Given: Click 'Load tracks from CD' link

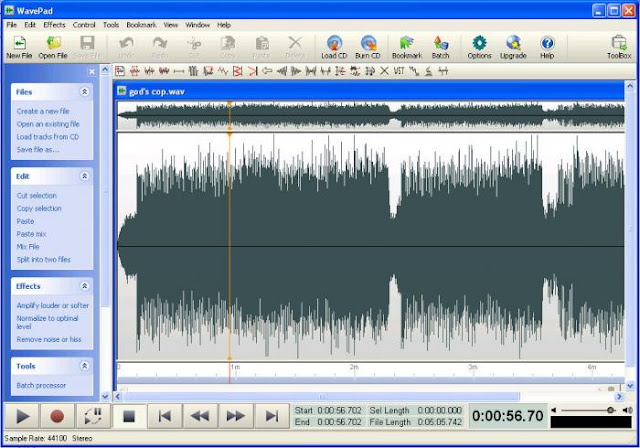Looking at the screenshot, I should click(x=48, y=137).
